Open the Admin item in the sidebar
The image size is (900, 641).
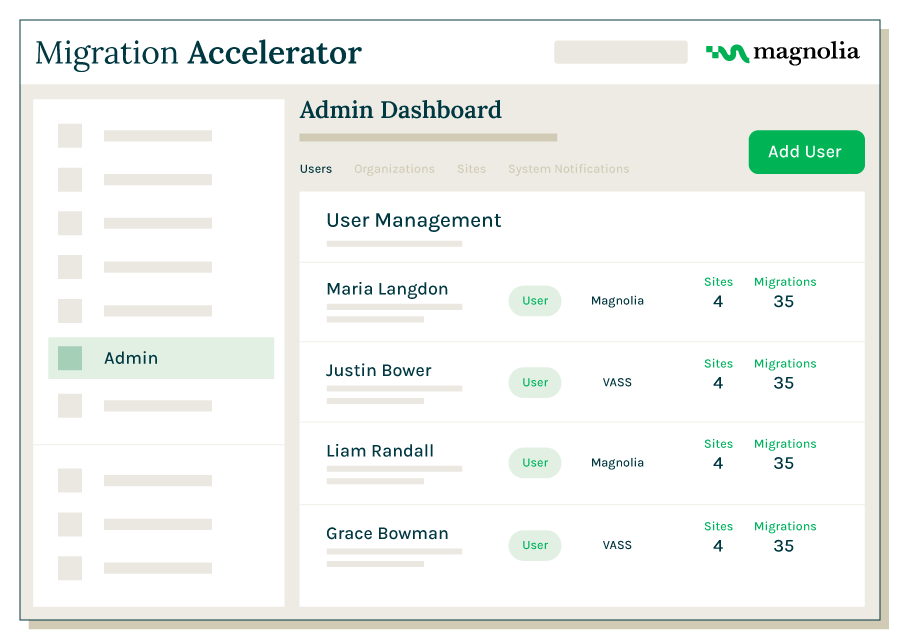(x=131, y=358)
